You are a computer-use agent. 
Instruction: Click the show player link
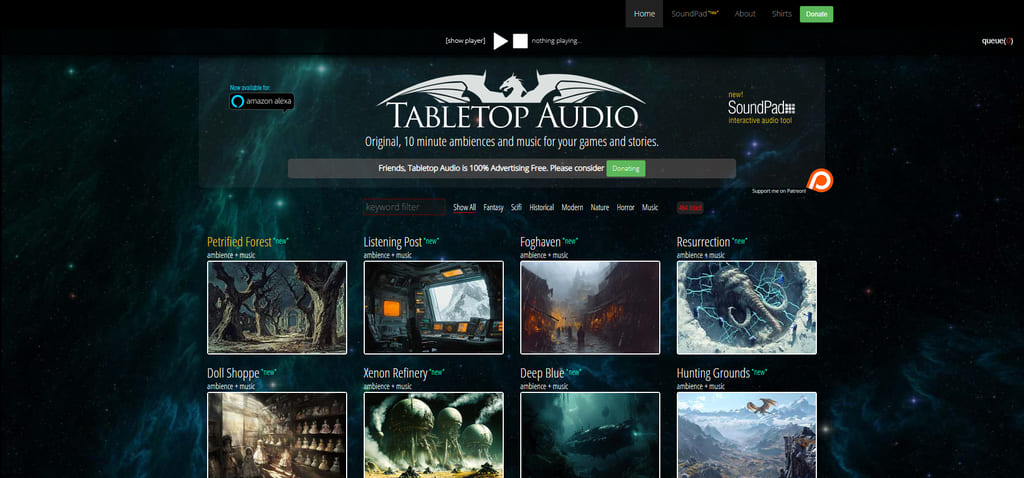tap(465, 40)
